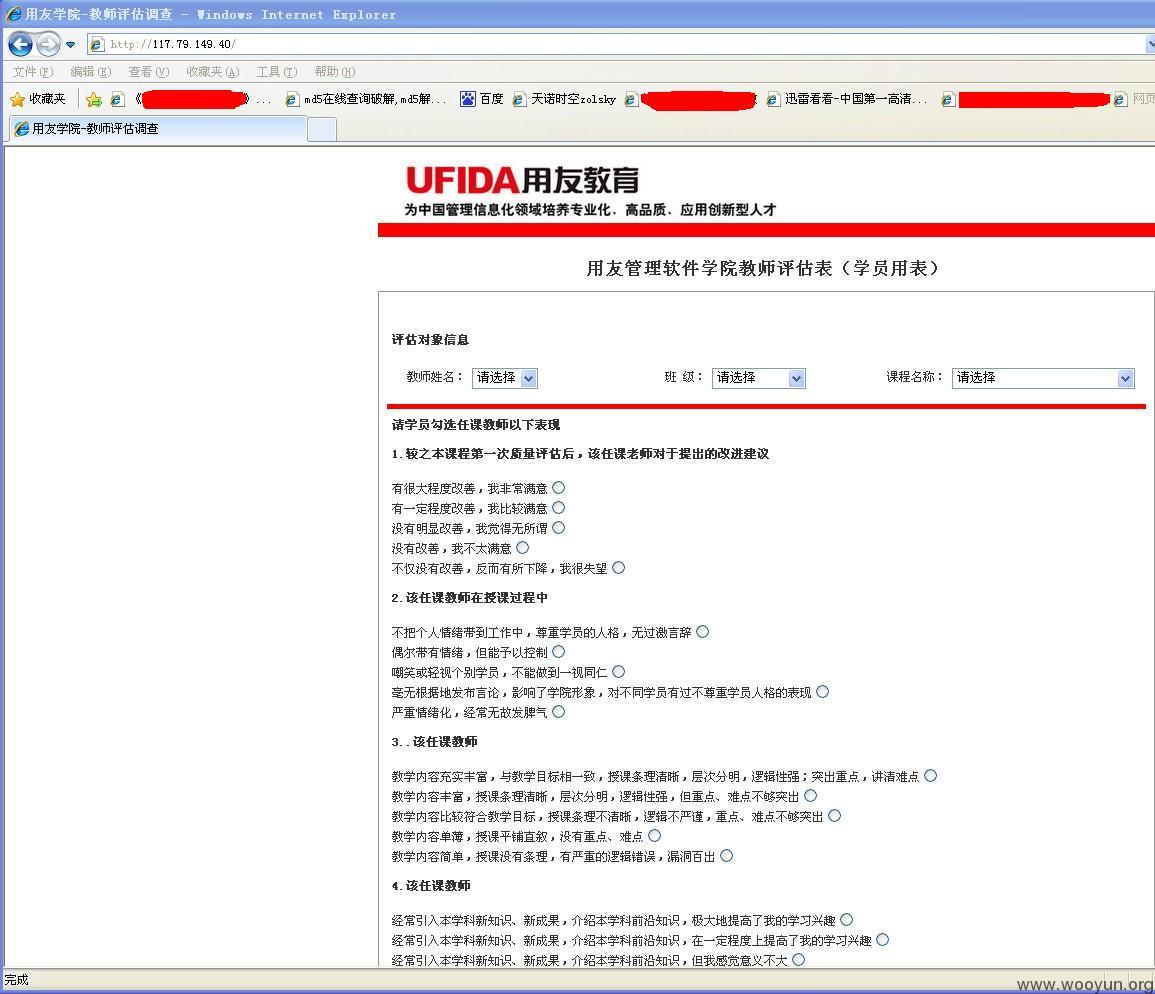Screen dimensions: 1155x994
Task: Click the IE icon in the title bar
Action: coord(13,13)
